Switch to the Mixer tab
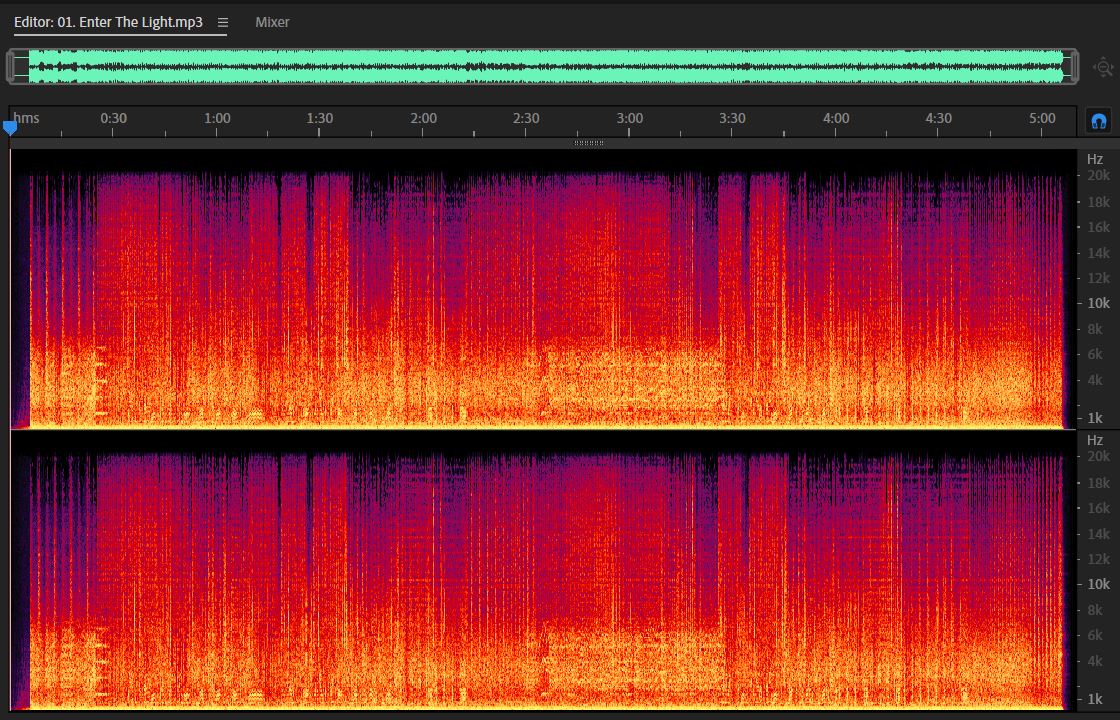 pos(272,22)
